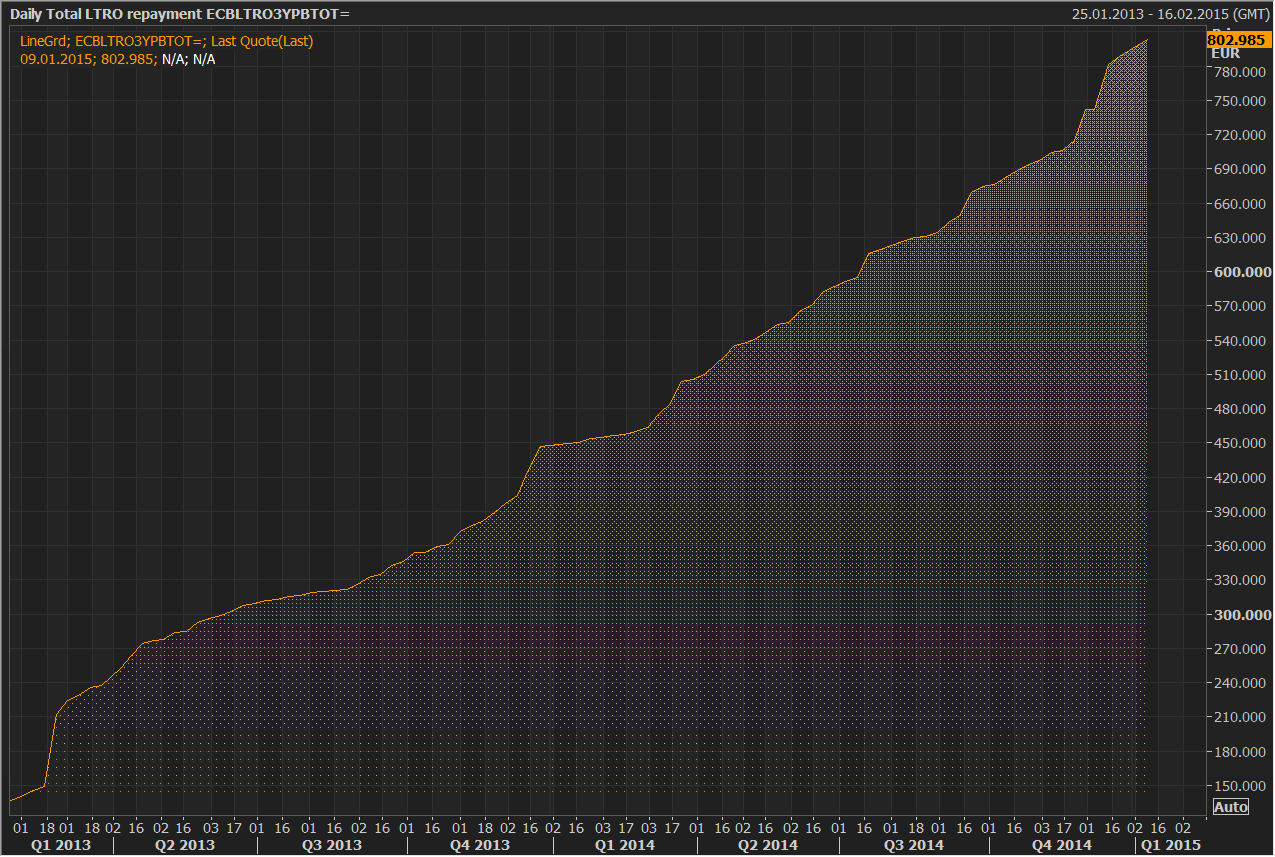Image resolution: width=1275 pixels, height=857 pixels.
Task: Click the 390.000 y-axis value
Action: [x=1239, y=512]
